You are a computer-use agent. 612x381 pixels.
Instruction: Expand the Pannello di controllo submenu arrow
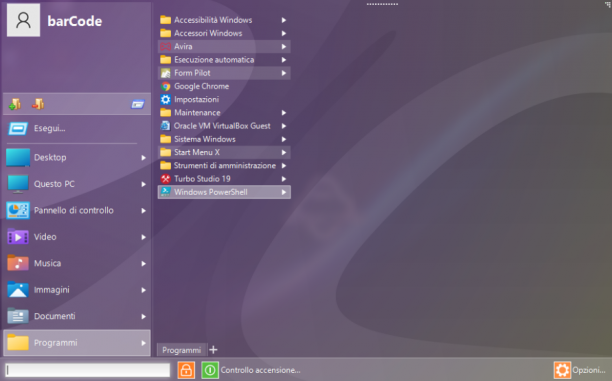click(144, 211)
